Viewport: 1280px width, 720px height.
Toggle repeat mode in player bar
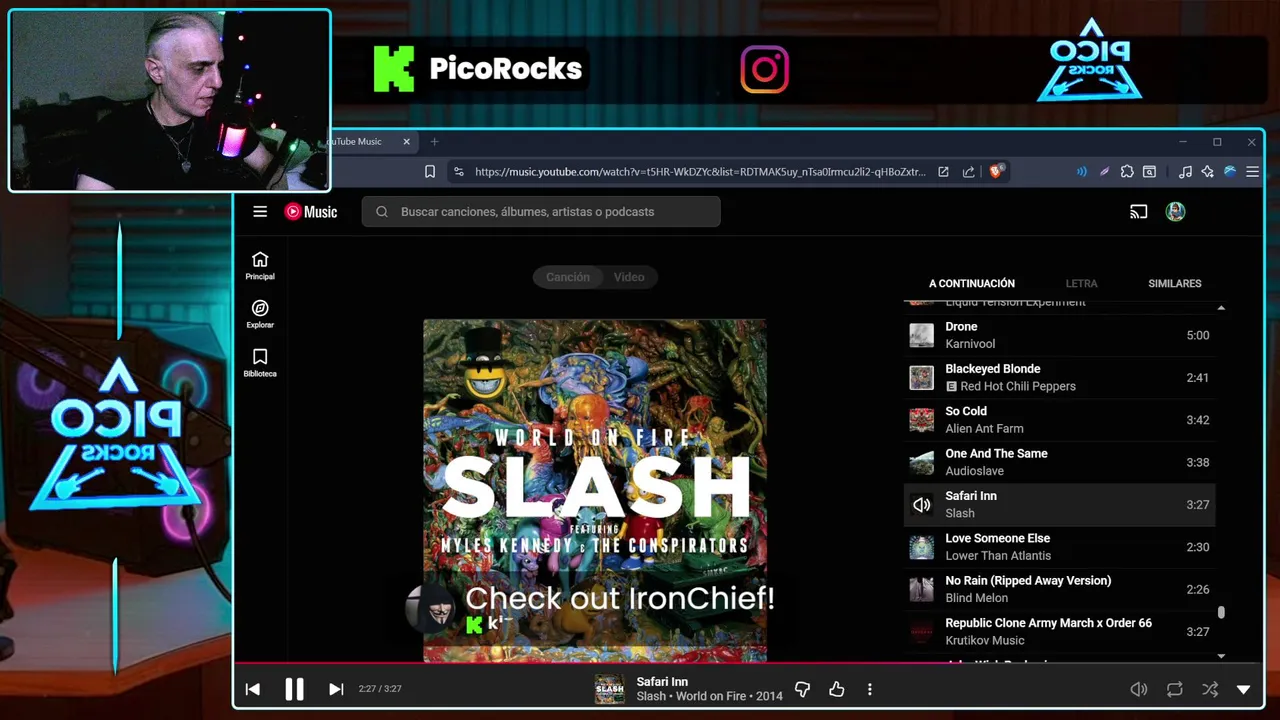(x=1175, y=689)
